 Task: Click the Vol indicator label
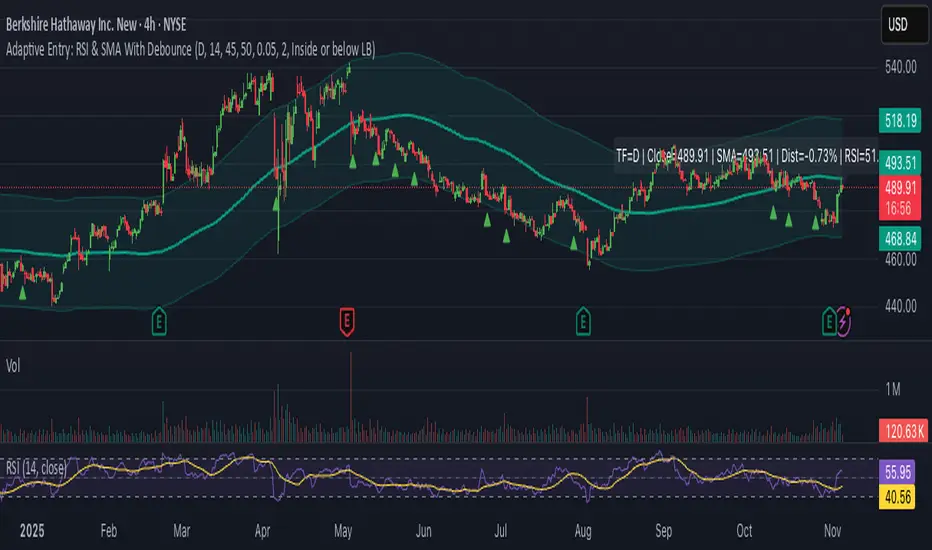coord(13,366)
